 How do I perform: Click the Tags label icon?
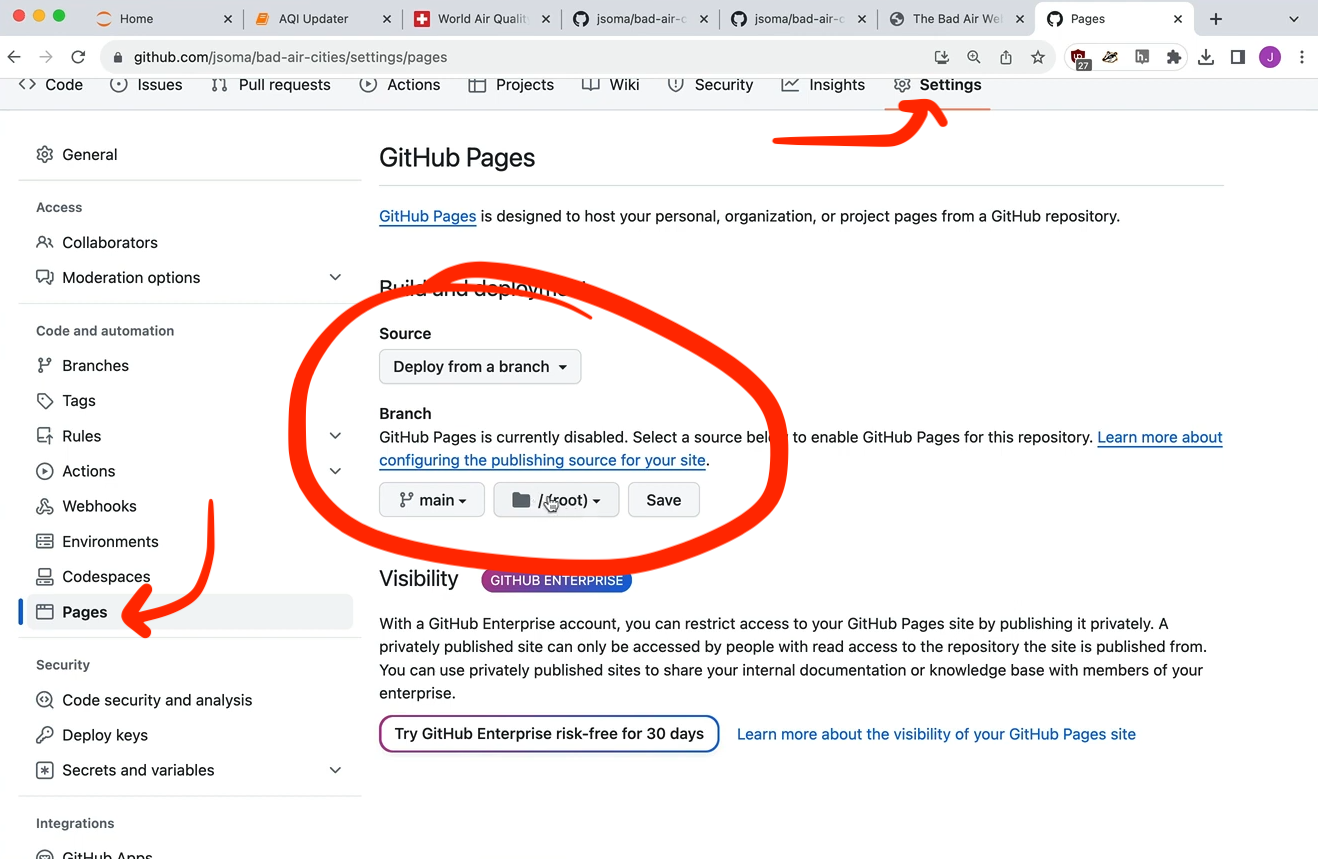point(45,400)
